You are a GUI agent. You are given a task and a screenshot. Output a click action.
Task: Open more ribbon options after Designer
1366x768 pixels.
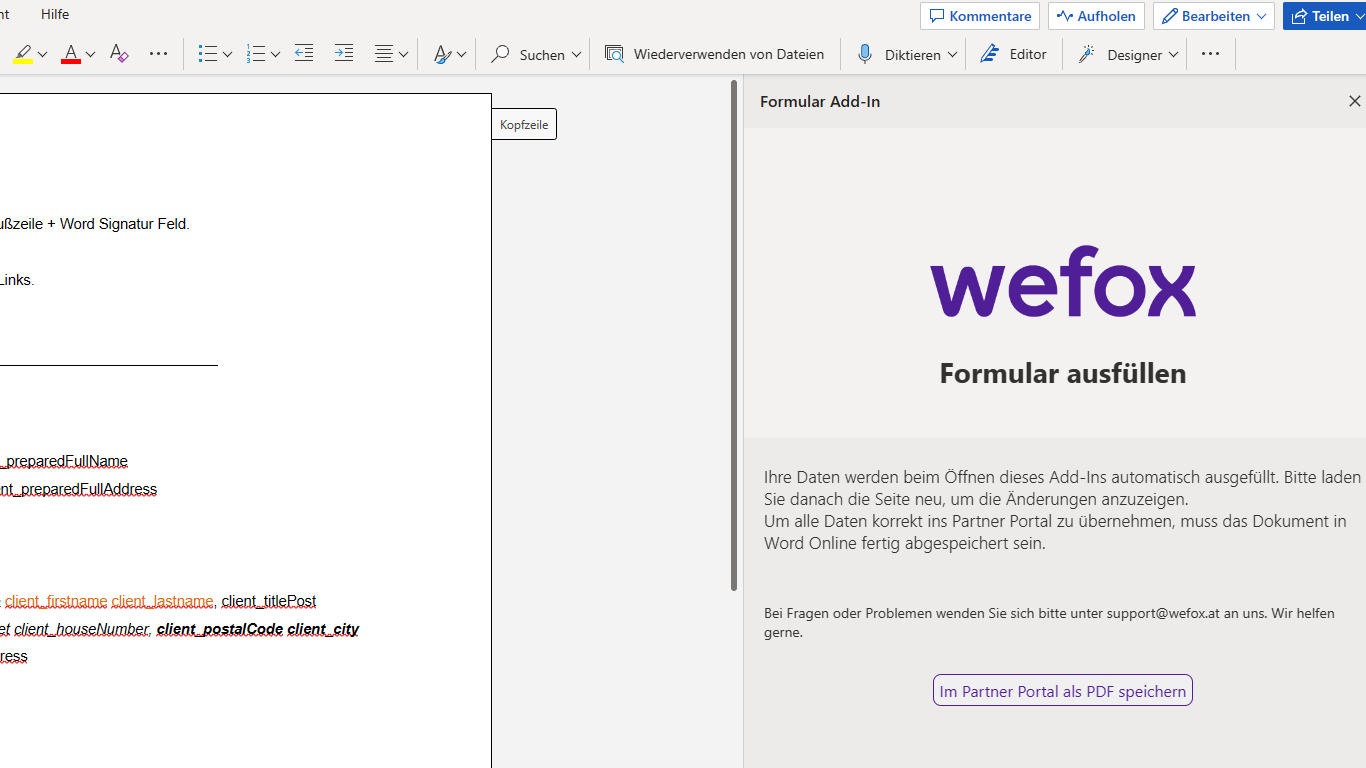[1210, 54]
